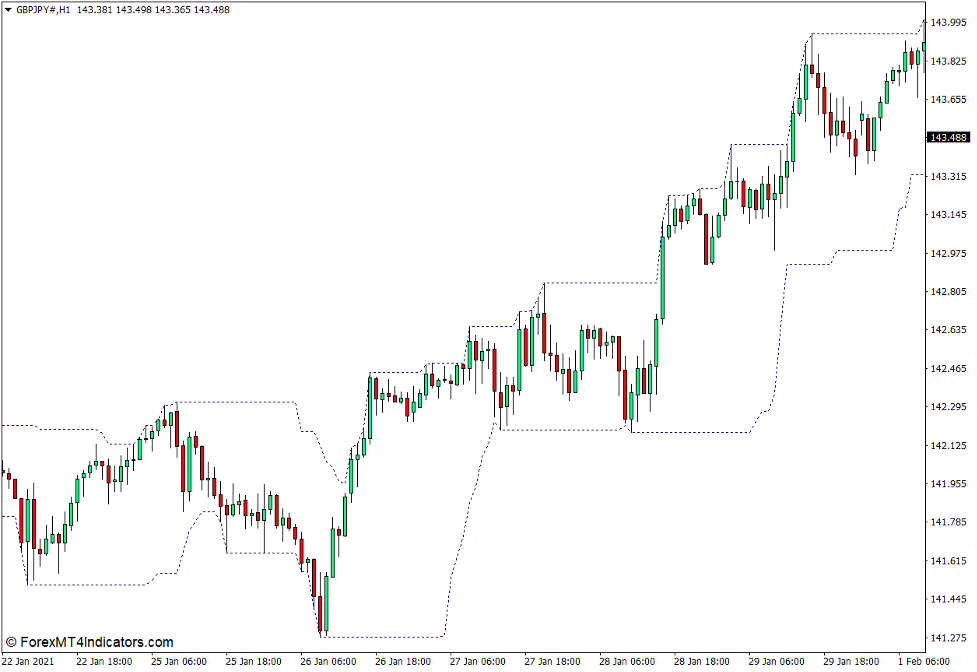Viewport: 977px width, 672px height.
Task: Click the 142.125 price axis label
Action: coord(949,446)
